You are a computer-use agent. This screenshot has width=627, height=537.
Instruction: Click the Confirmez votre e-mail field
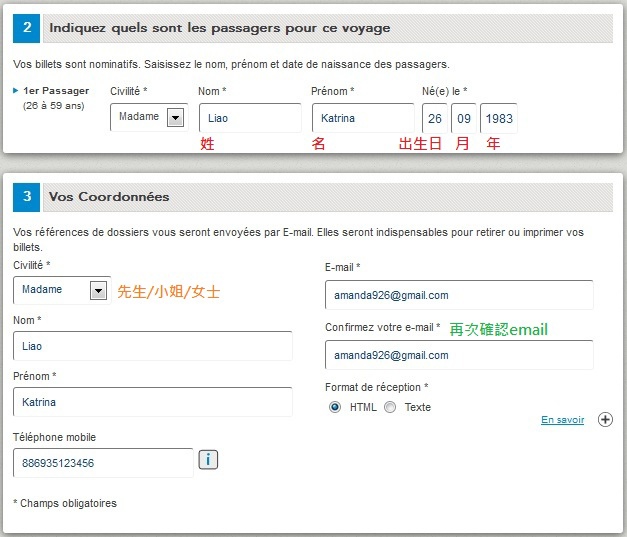(459, 355)
